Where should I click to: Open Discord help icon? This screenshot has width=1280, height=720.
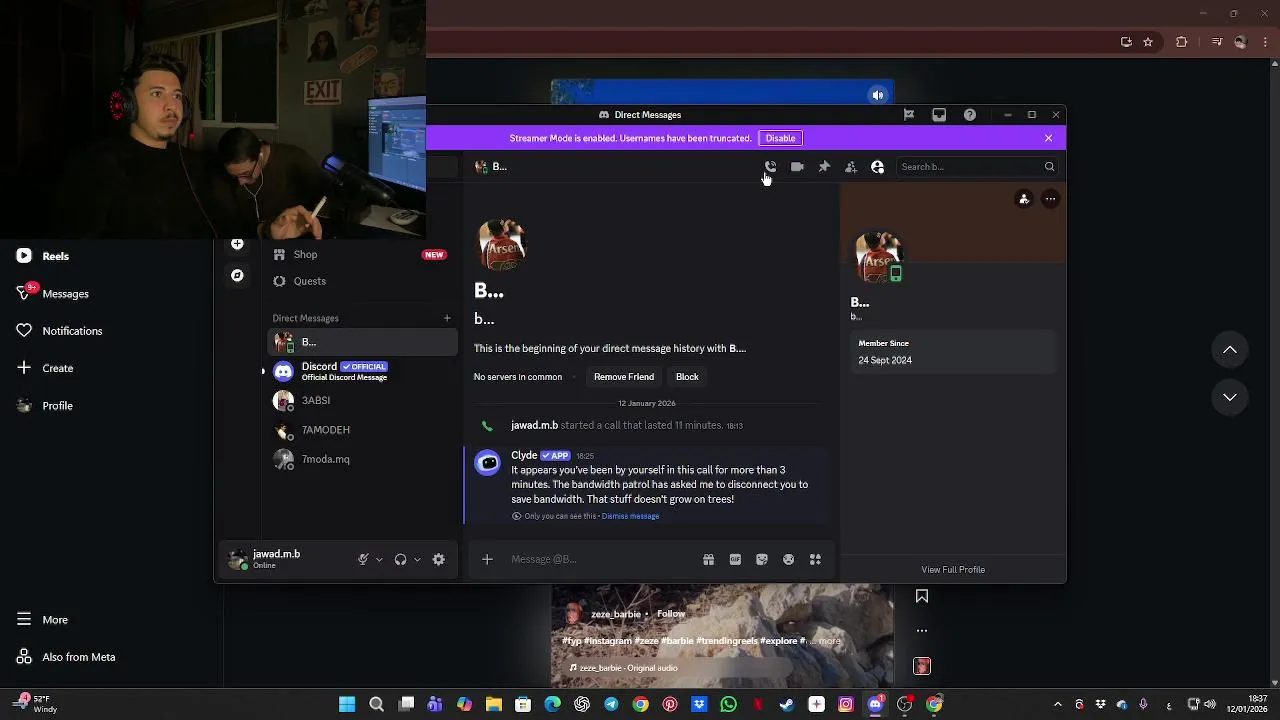tap(970, 115)
